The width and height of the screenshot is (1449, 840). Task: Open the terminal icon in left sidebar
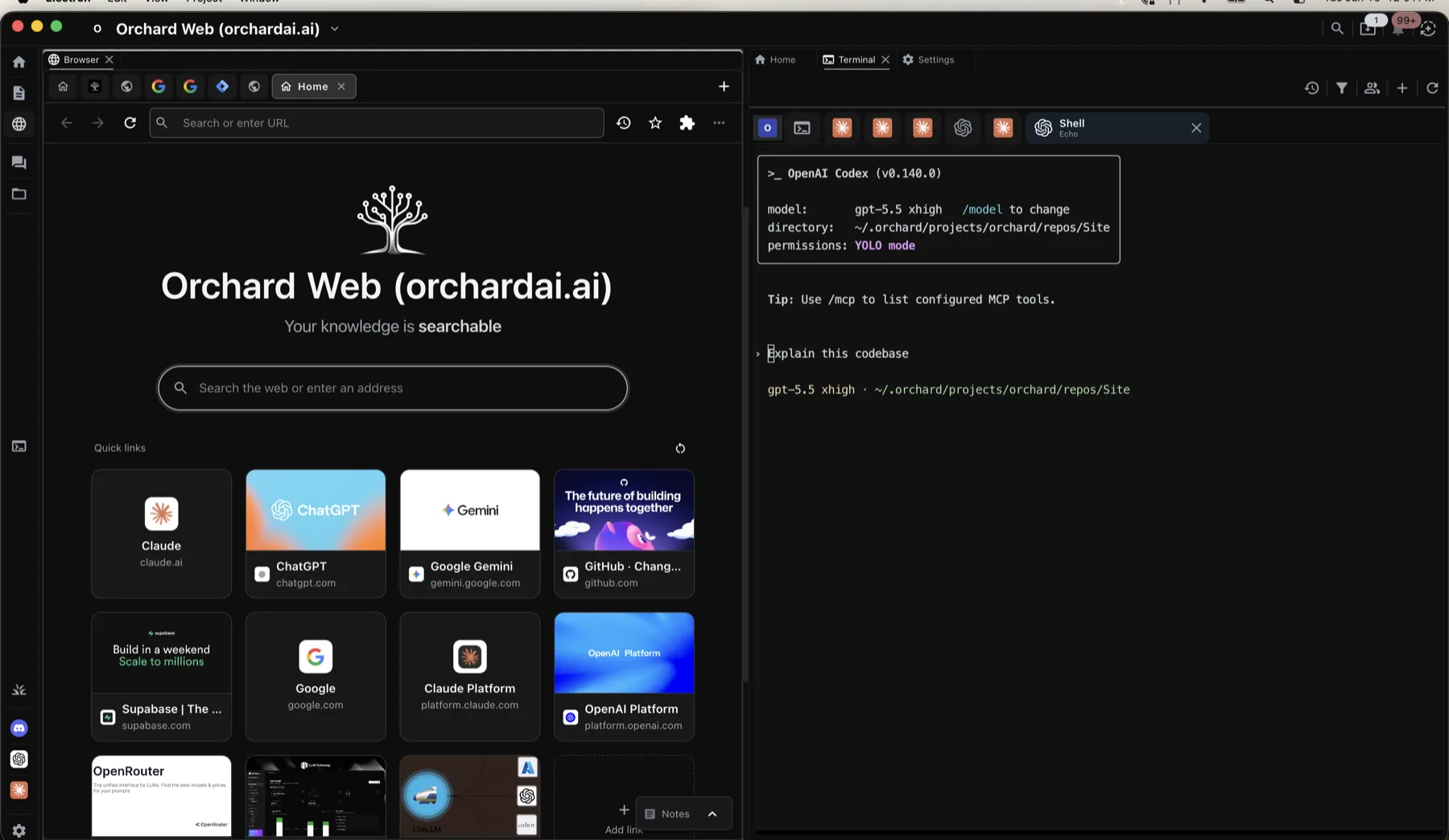19,447
